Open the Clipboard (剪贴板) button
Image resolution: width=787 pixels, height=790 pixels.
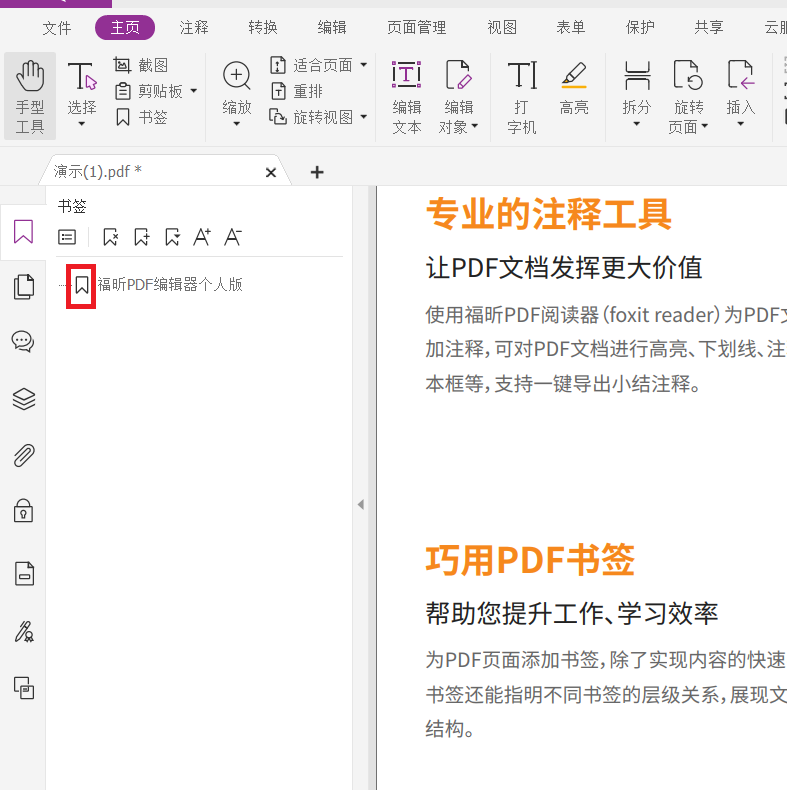point(149,91)
